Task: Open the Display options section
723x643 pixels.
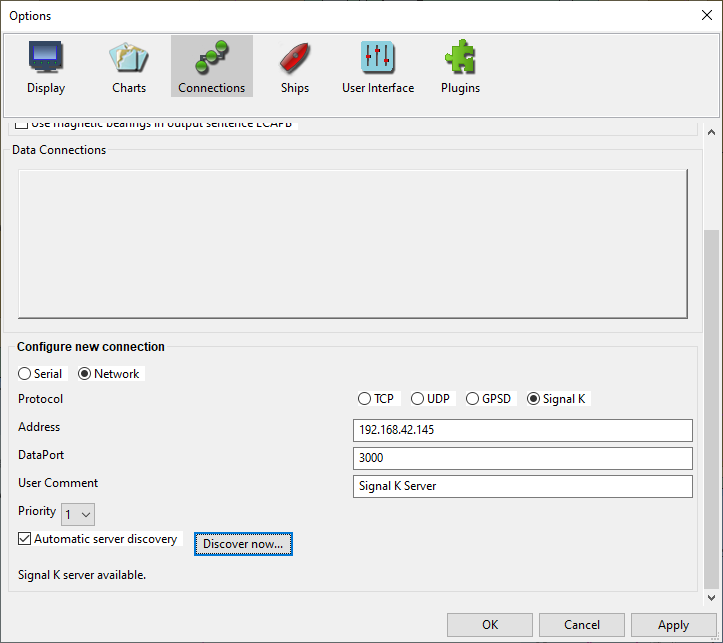Action: click(46, 67)
